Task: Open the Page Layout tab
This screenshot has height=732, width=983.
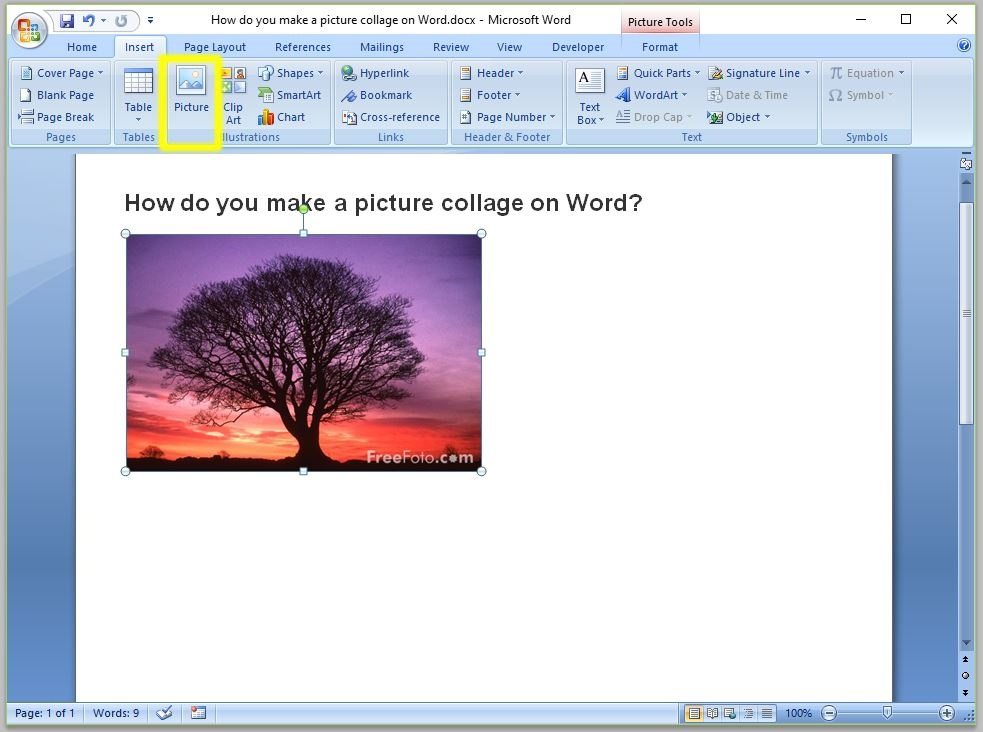Action: [215, 47]
